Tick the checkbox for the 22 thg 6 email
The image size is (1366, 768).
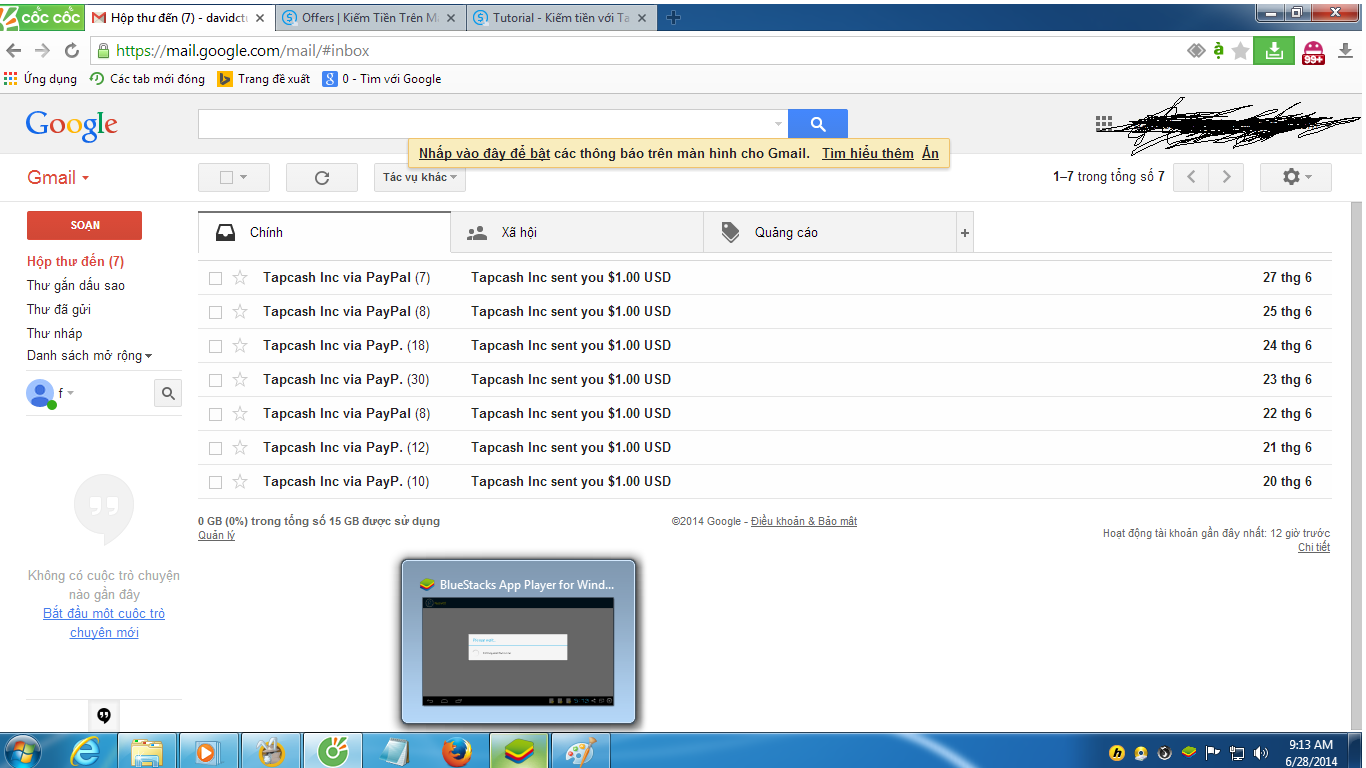pos(215,414)
